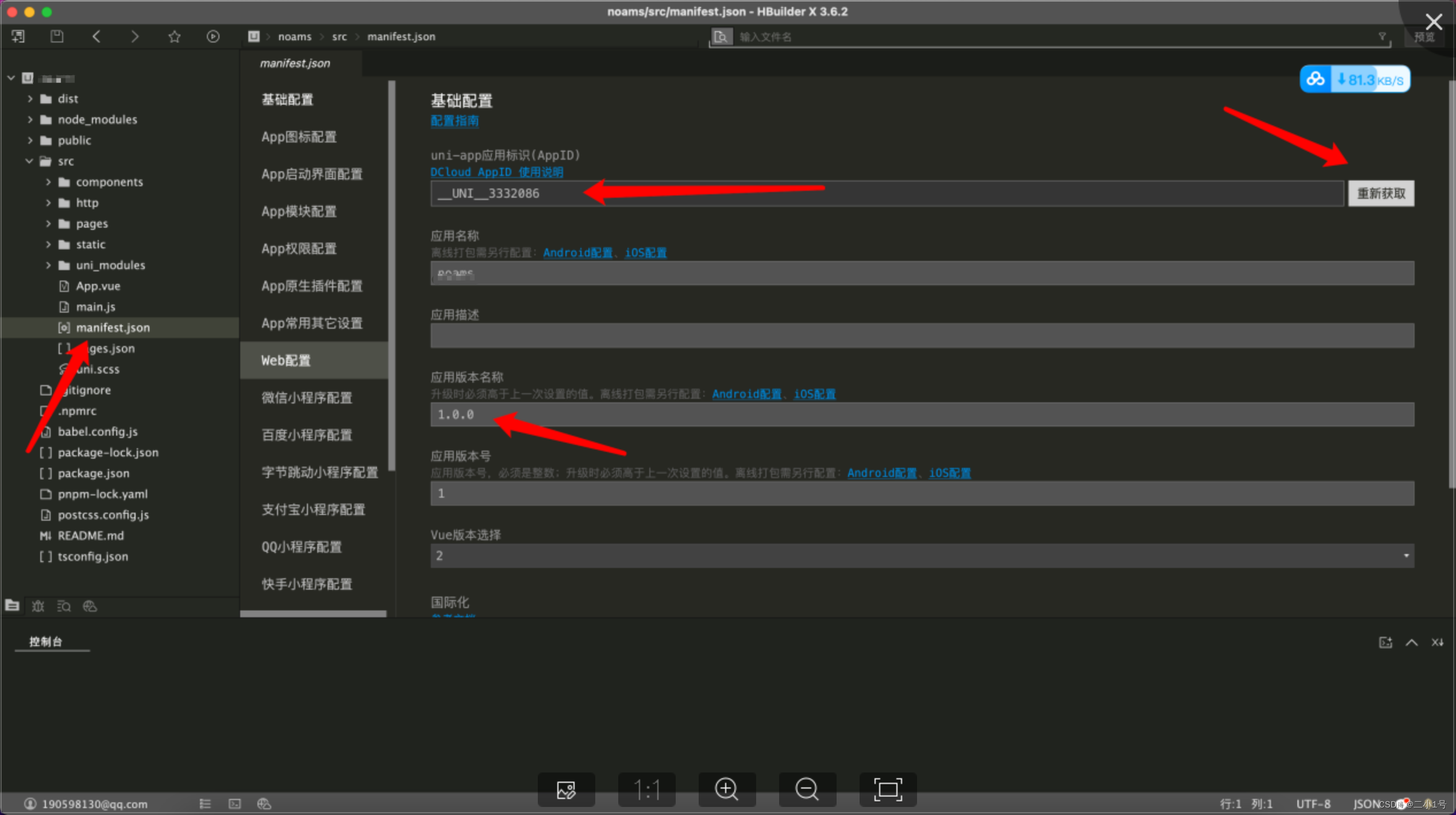Screen dimensions: 1456x815
Task: Collapse the src folder
Action: pyautogui.click(x=29, y=161)
